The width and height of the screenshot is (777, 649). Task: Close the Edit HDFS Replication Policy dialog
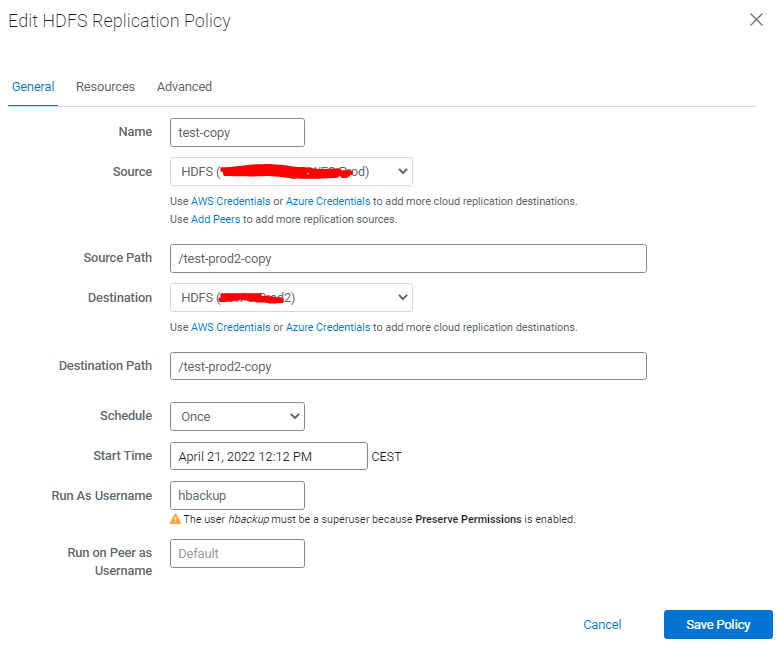[x=756, y=20]
